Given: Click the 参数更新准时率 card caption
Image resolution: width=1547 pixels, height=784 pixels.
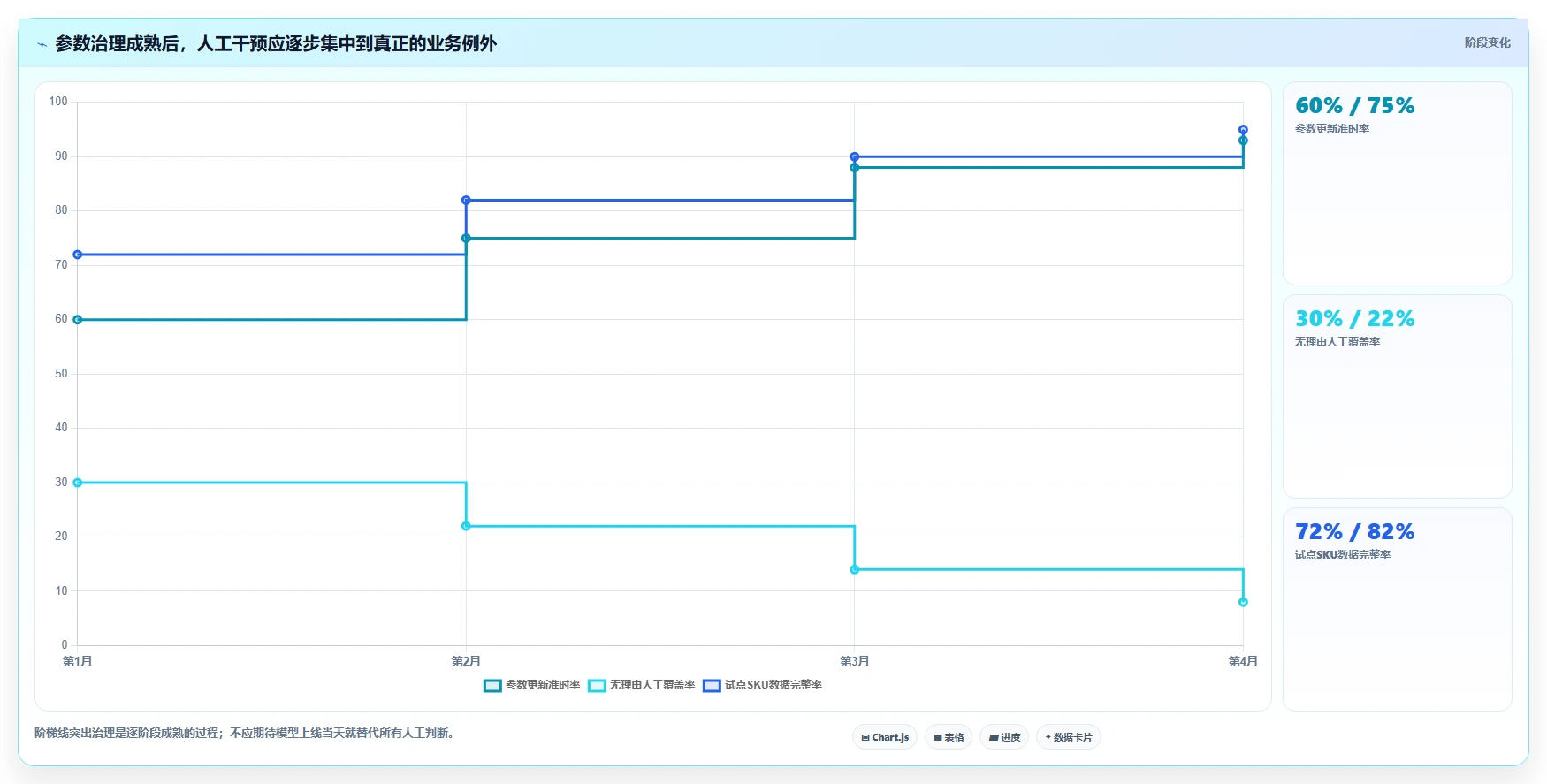Looking at the screenshot, I should tap(1332, 129).
